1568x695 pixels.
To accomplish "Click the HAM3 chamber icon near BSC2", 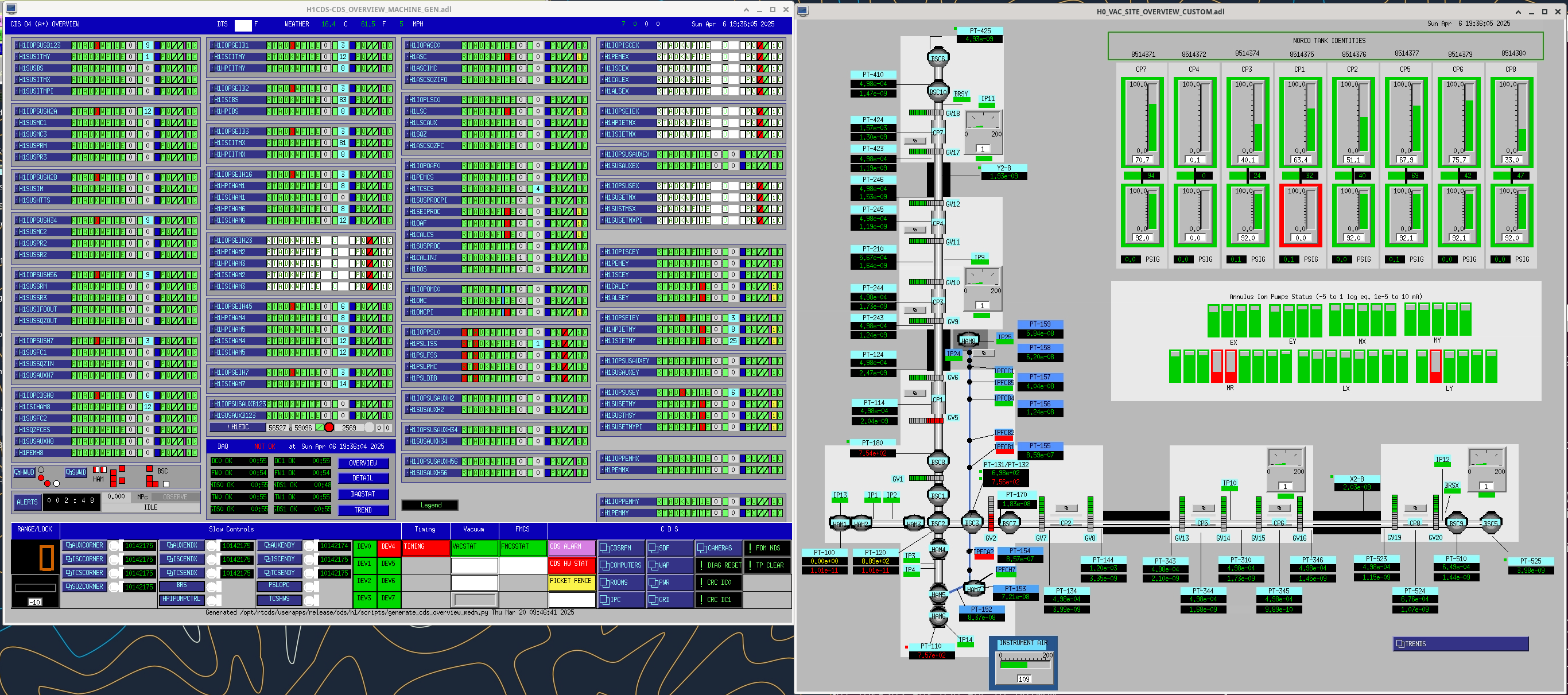I will 914,523.
